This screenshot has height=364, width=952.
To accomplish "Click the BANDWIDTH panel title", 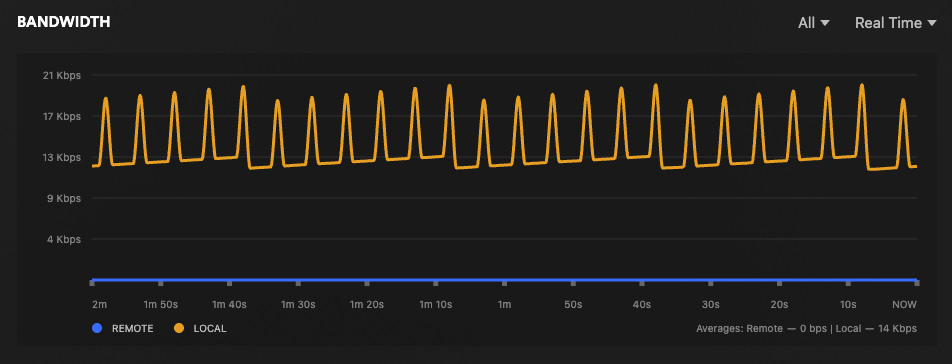I will point(64,22).
